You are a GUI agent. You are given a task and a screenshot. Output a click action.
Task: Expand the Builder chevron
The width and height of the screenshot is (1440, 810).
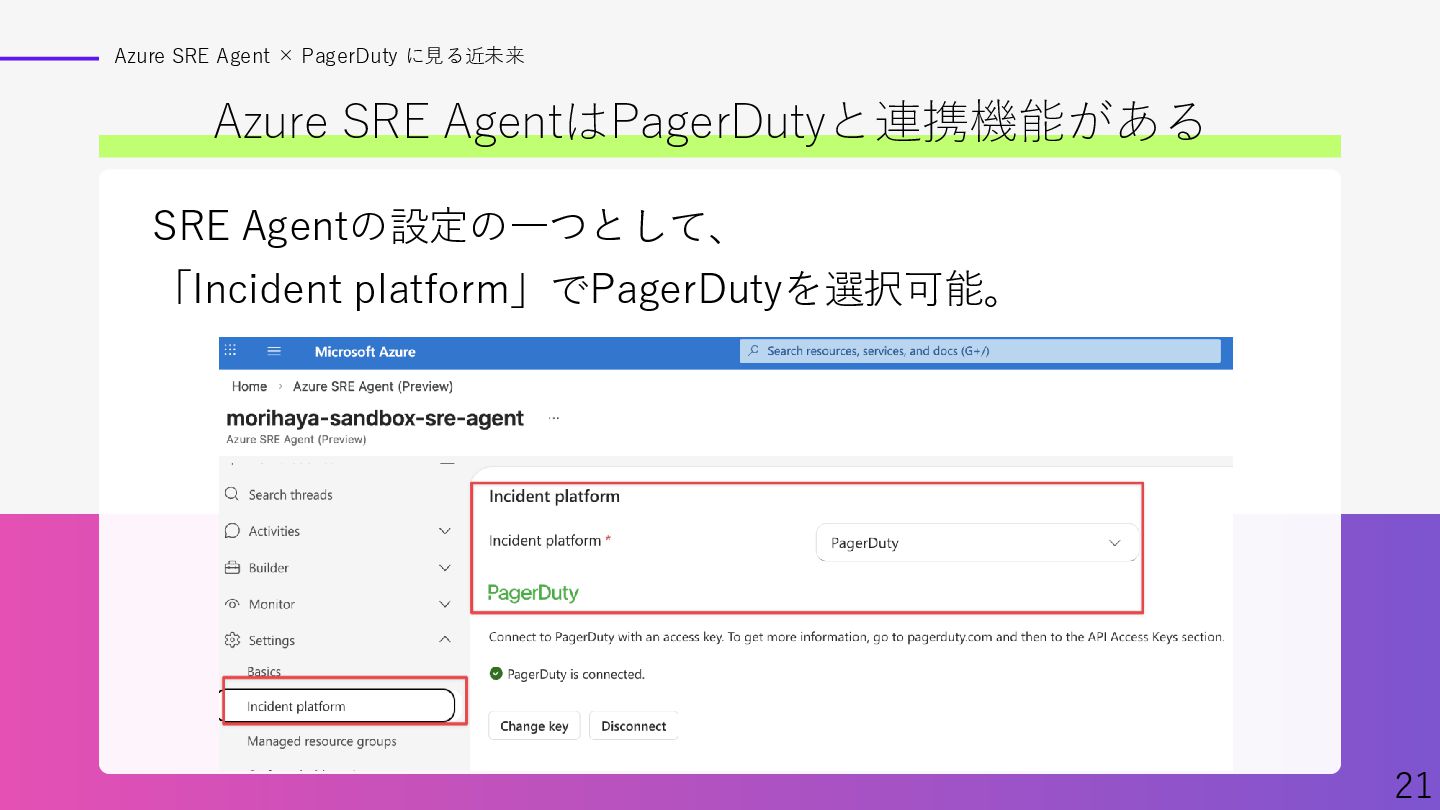point(445,568)
